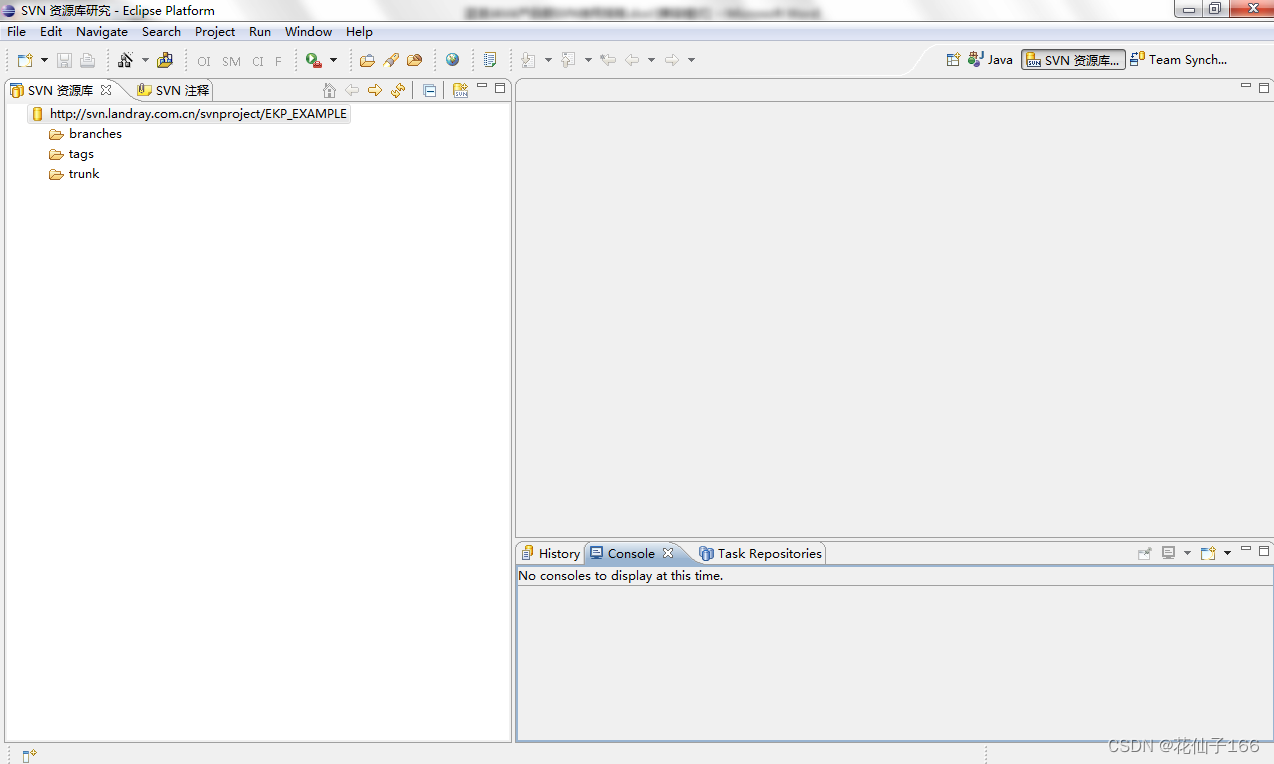Click the globe web browser icon

tap(452, 60)
